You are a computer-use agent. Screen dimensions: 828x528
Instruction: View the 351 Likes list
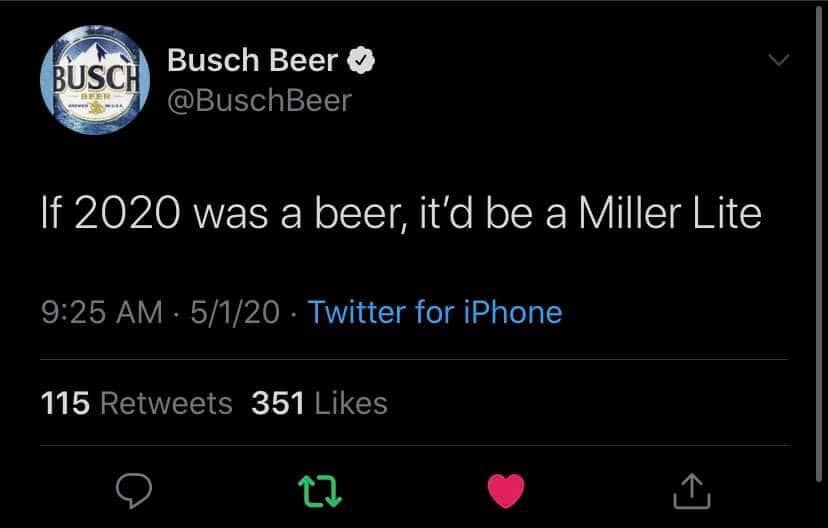click(319, 403)
